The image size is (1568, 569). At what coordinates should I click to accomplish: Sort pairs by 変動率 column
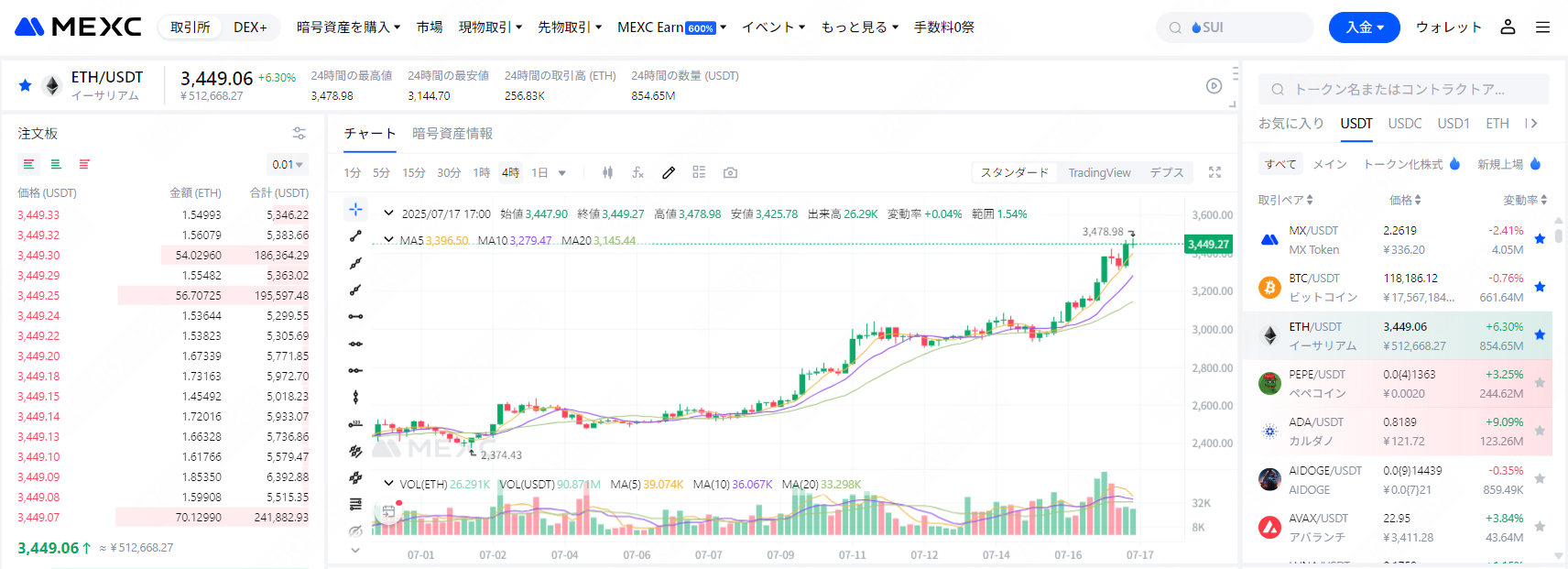(1525, 200)
